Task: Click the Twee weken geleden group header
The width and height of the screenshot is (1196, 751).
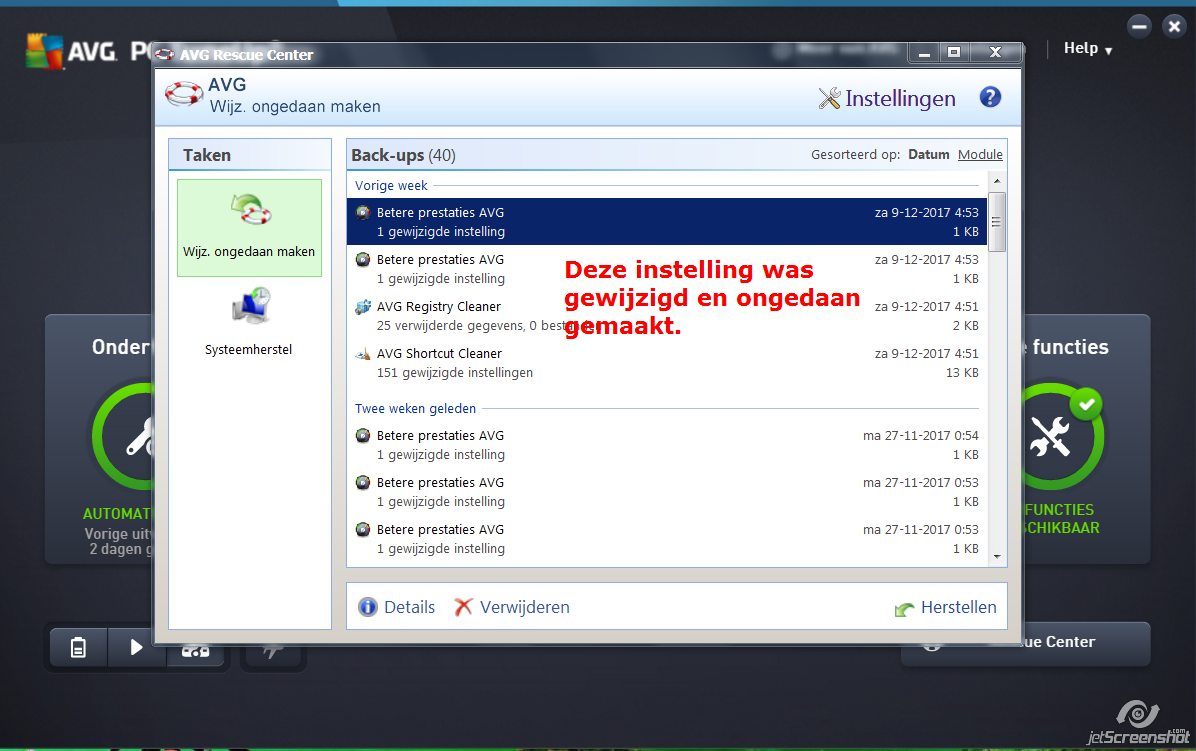Action: coord(415,409)
